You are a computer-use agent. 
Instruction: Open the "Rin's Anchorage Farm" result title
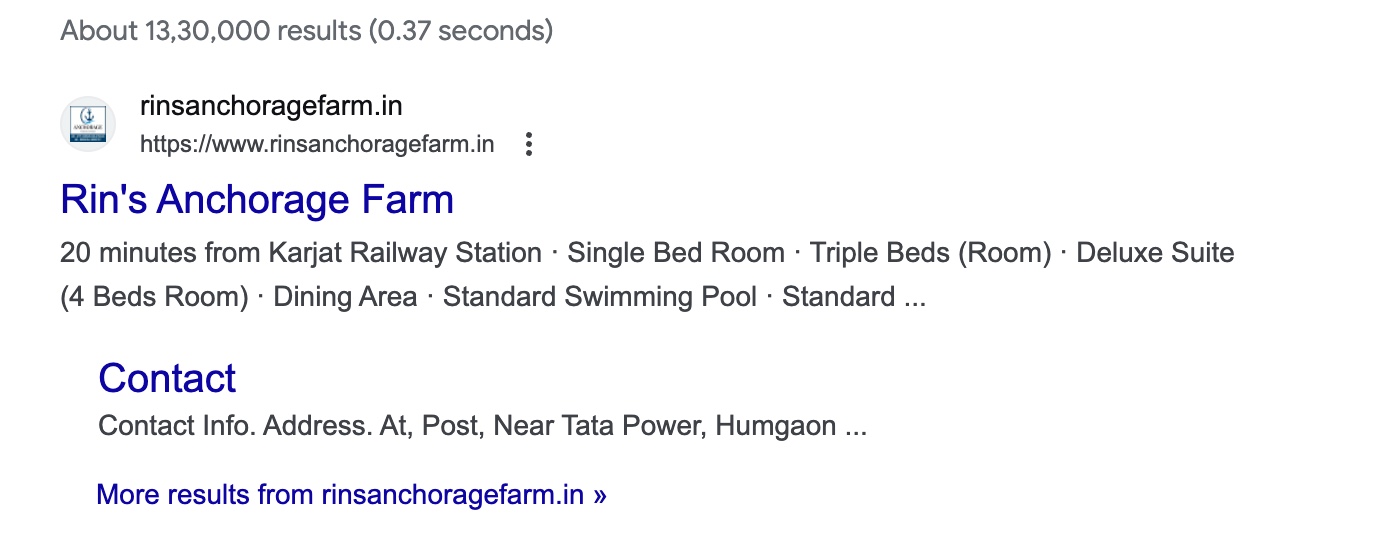click(257, 200)
